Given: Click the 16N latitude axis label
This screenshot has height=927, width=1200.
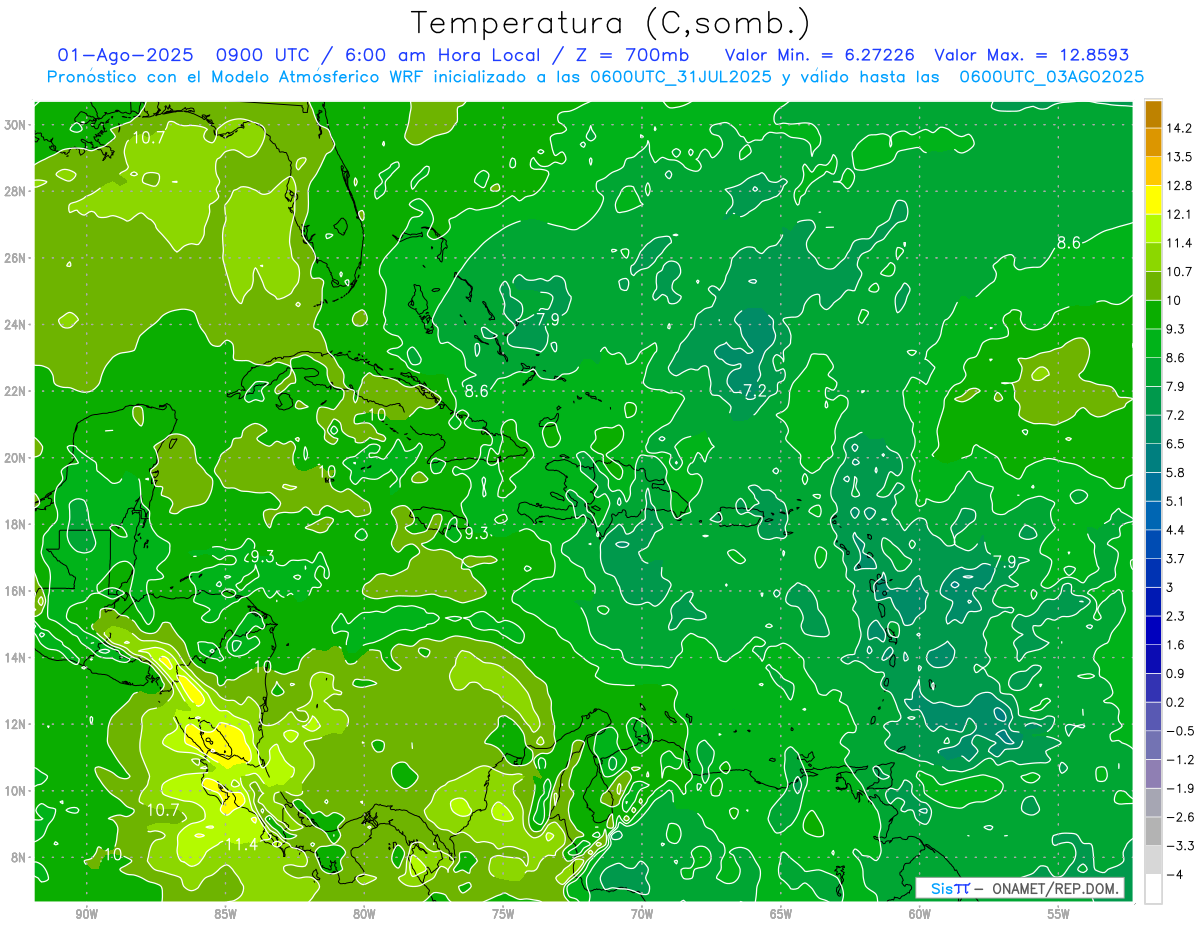Looking at the screenshot, I should [16, 591].
